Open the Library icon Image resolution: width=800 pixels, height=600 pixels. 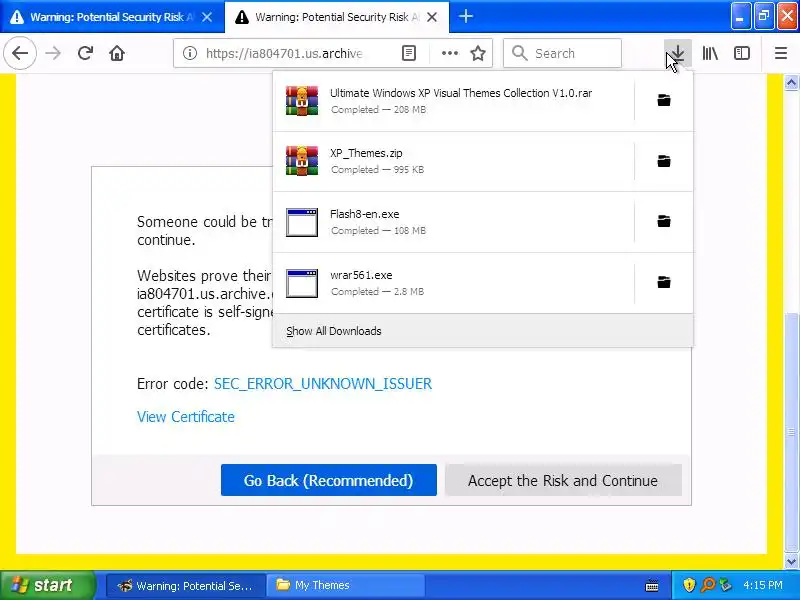[710, 53]
